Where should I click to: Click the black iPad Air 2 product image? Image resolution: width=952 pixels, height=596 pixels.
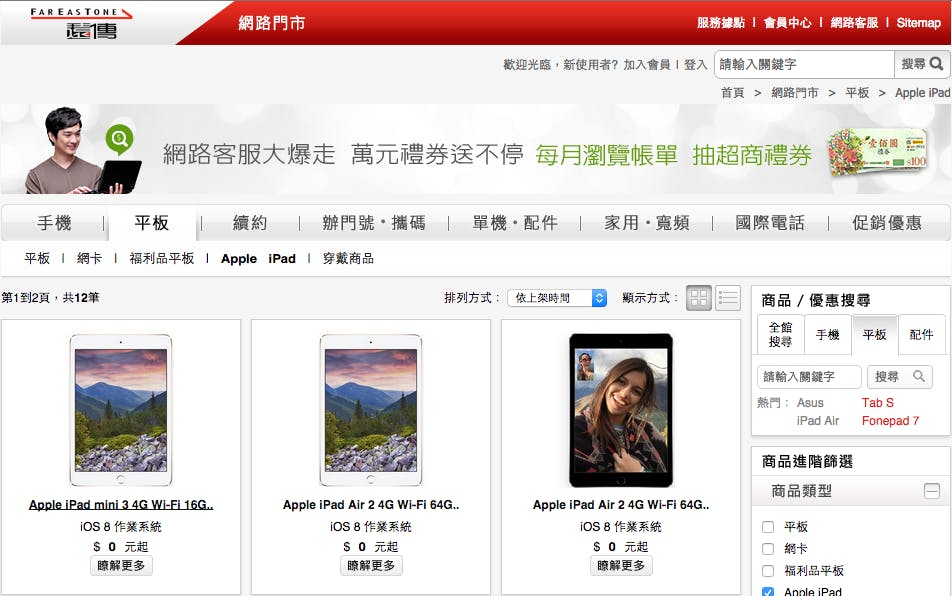[x=620, y=410]
